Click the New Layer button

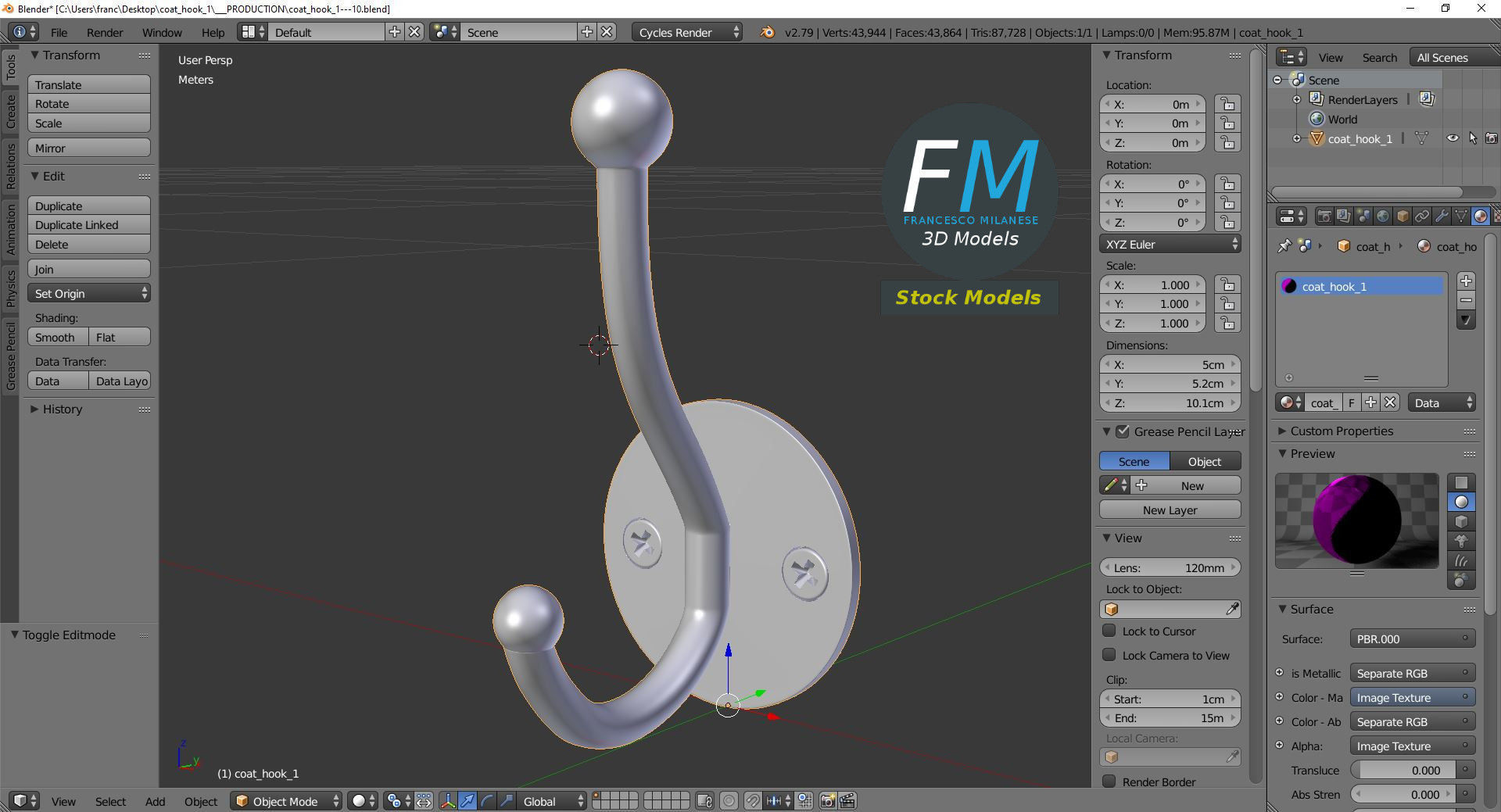click(x=1170, y=510)
